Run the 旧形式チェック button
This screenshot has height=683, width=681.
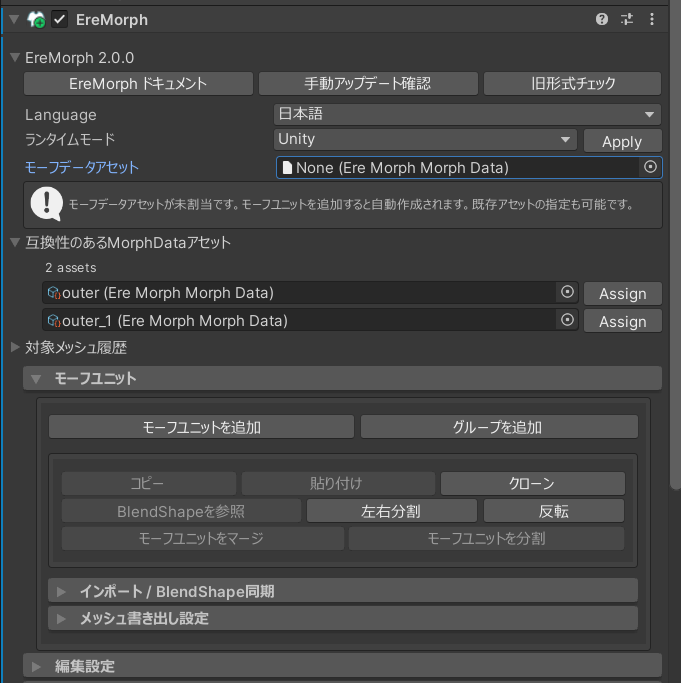point(573,84)
